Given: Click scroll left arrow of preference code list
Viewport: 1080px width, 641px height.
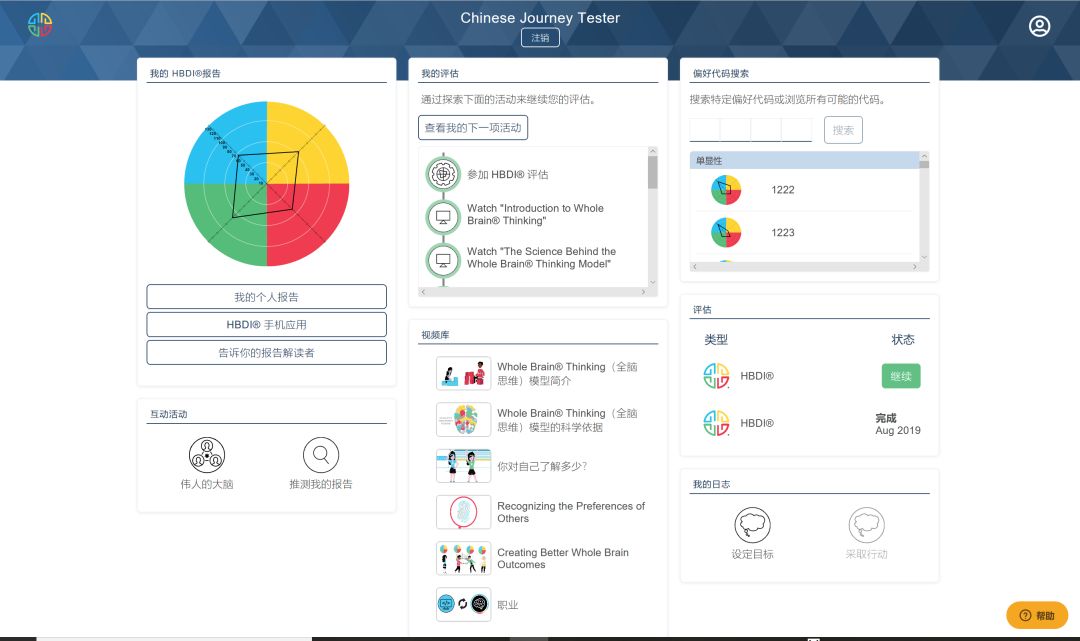Looking at the screenshot, I should coord(694,266).
